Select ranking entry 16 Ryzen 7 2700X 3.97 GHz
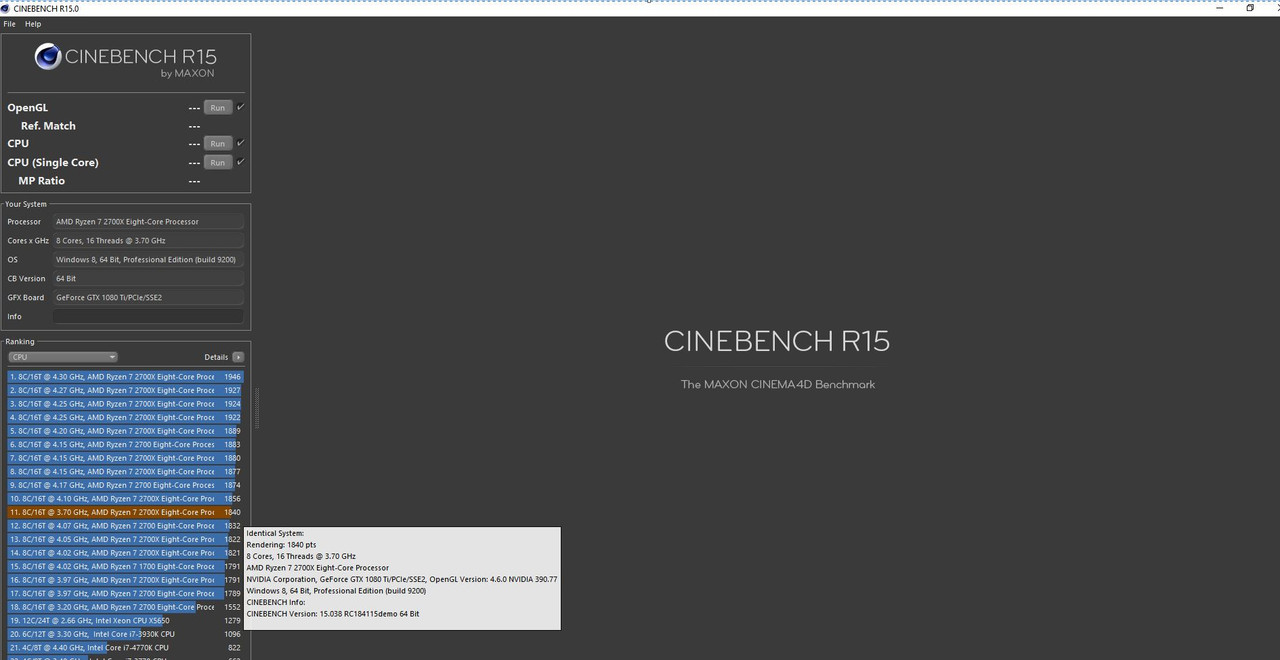Viewport: 1280px width, 660px height. [x=125, y=580]
